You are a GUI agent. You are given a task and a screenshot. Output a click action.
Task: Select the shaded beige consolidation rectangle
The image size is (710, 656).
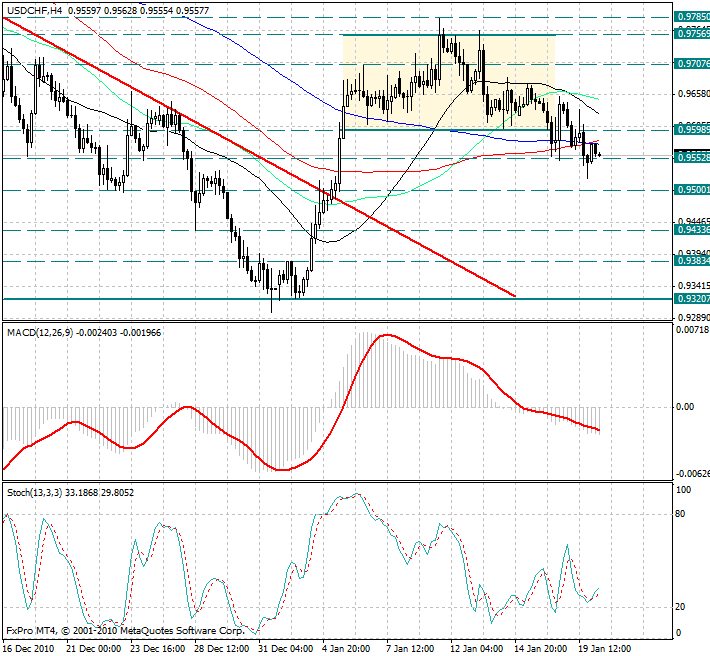tap(449, 82)
